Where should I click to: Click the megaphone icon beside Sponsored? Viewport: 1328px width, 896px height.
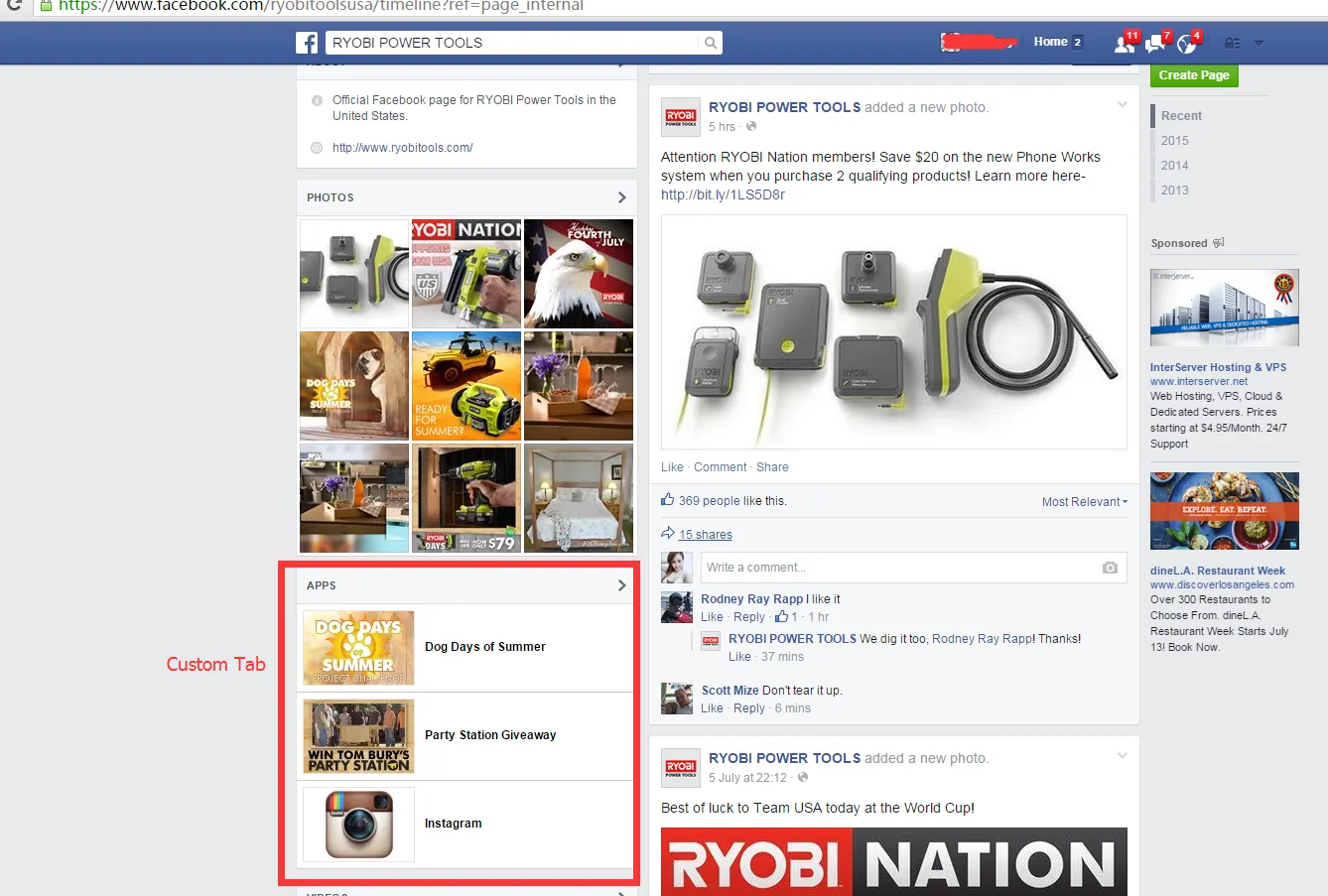1219,243
